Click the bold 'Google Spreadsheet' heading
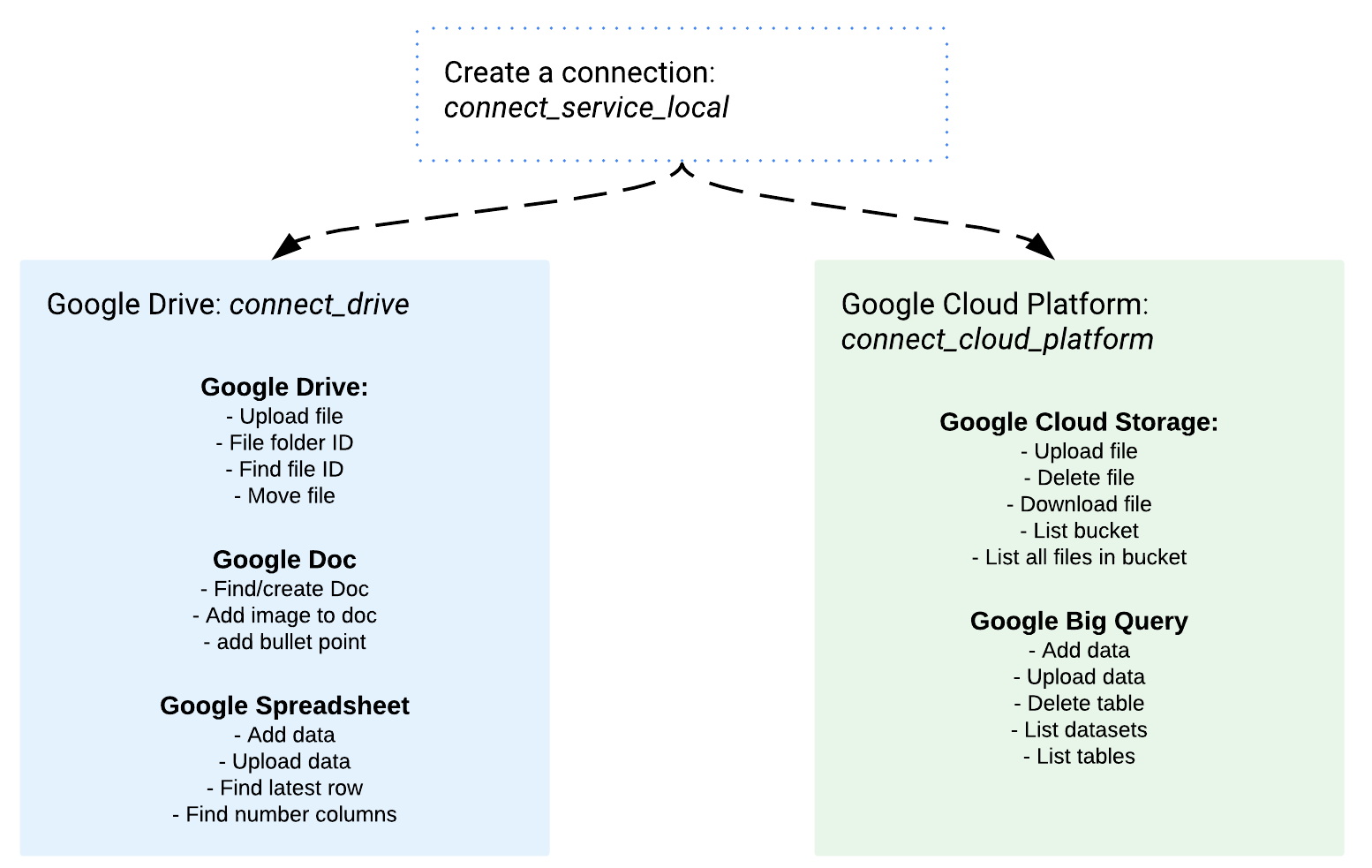The image size is (1372, 868). 284,706
